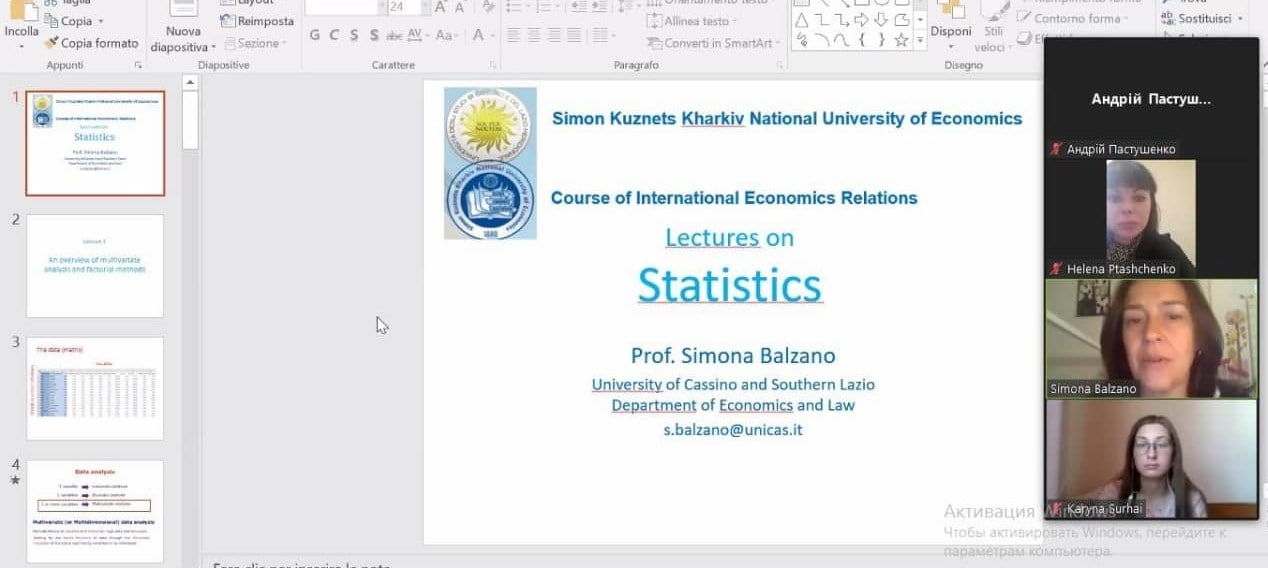Select arc shape in shapes gallery
The width and height of the screenshot is (1268, 568).
(x=822, y=40)
